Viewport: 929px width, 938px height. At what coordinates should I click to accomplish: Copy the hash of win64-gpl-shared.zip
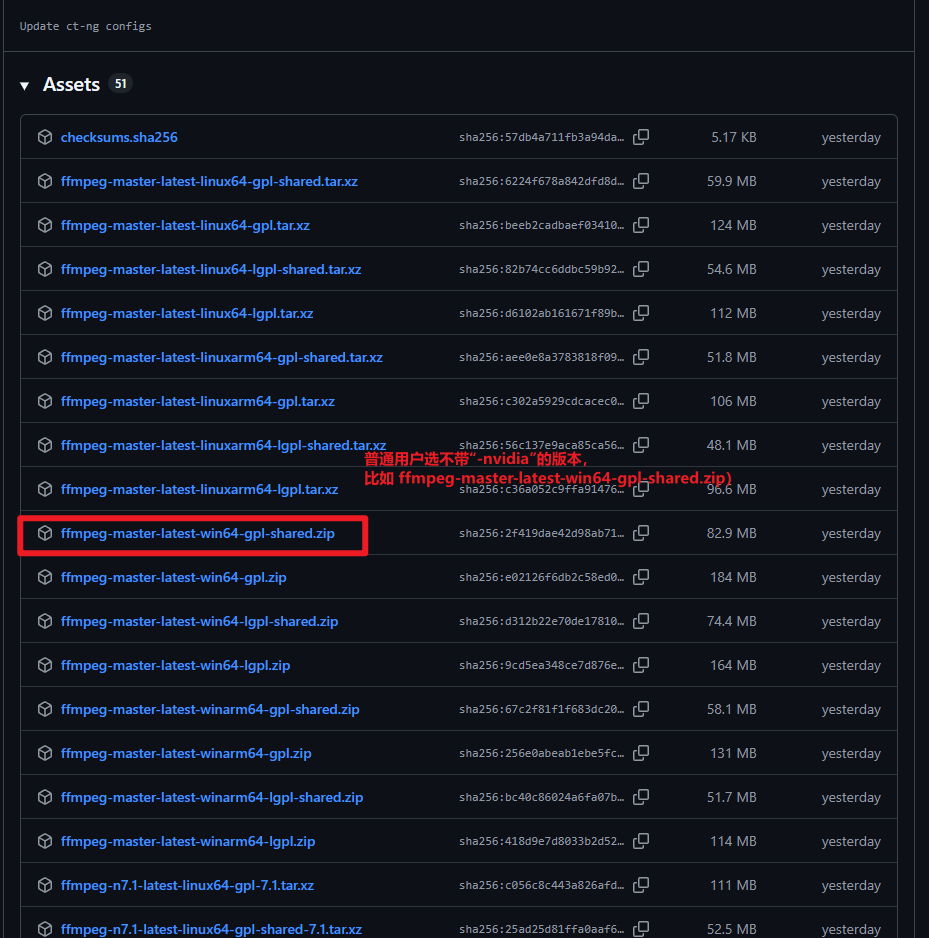(641, 533)
